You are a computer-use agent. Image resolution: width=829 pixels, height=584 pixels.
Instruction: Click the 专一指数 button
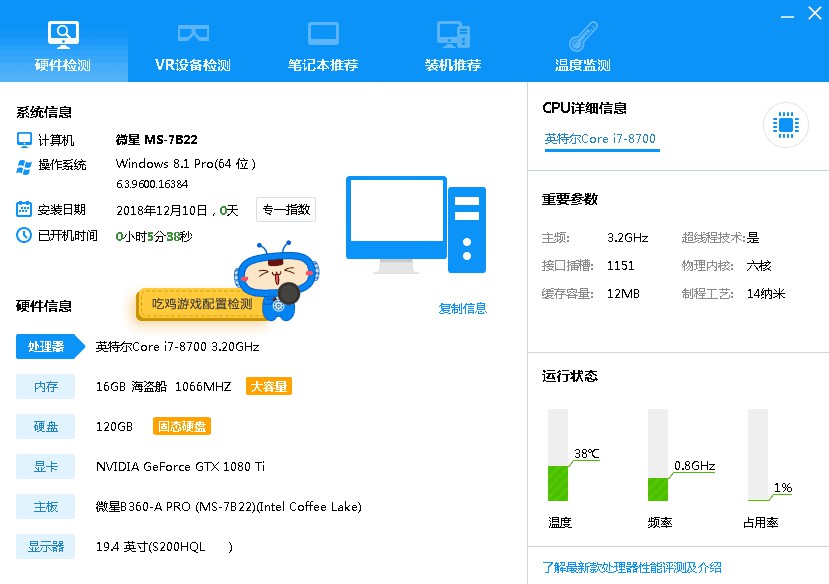point(286,210)
